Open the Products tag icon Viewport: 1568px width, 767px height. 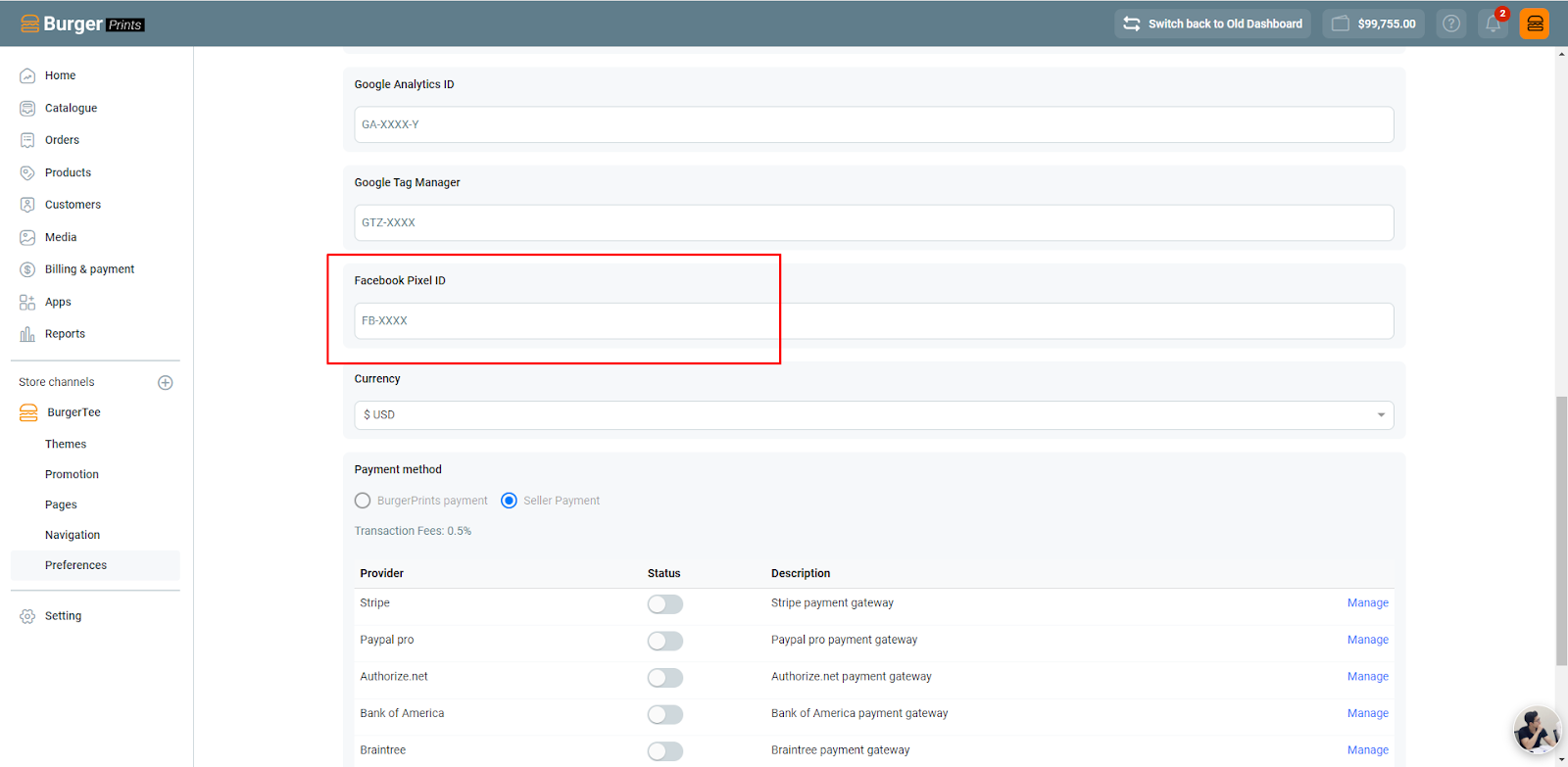click(27, 172)
